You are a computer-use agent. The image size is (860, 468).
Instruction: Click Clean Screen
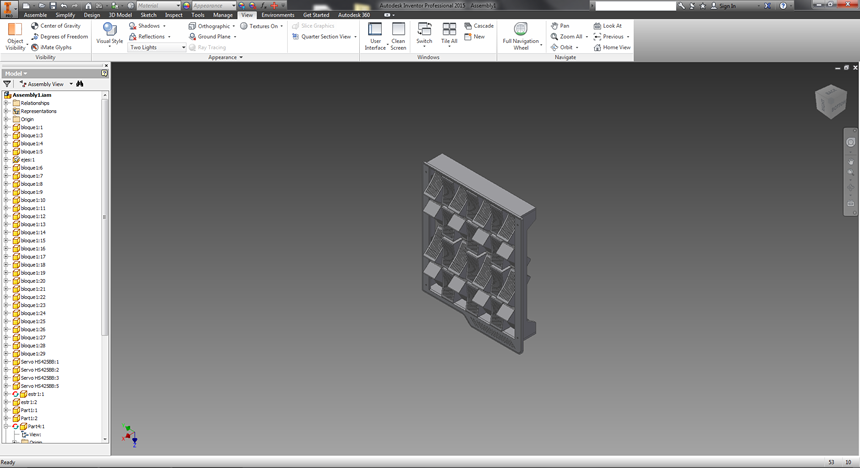(x=398, y=36)
